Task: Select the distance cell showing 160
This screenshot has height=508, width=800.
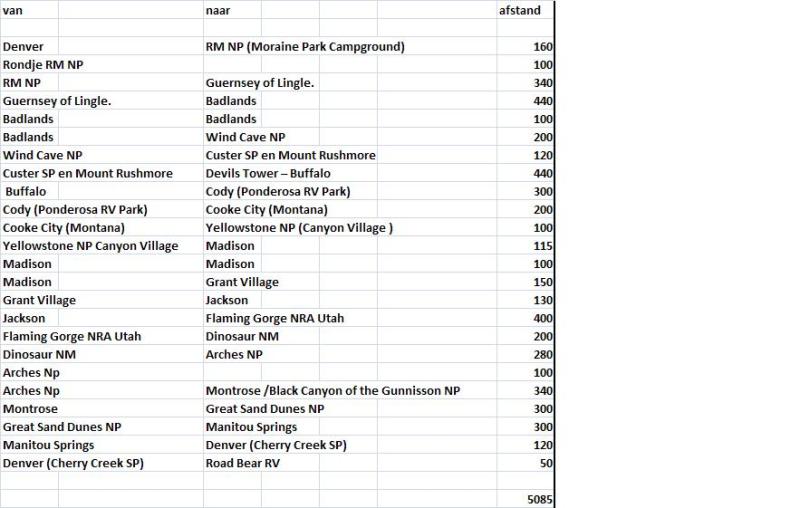Action: [x=543, y=47]
